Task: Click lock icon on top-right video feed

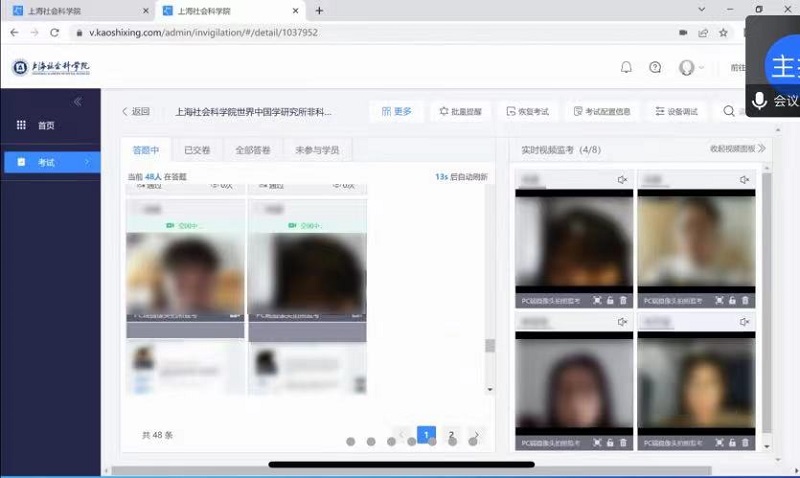Action: point(732,300)
